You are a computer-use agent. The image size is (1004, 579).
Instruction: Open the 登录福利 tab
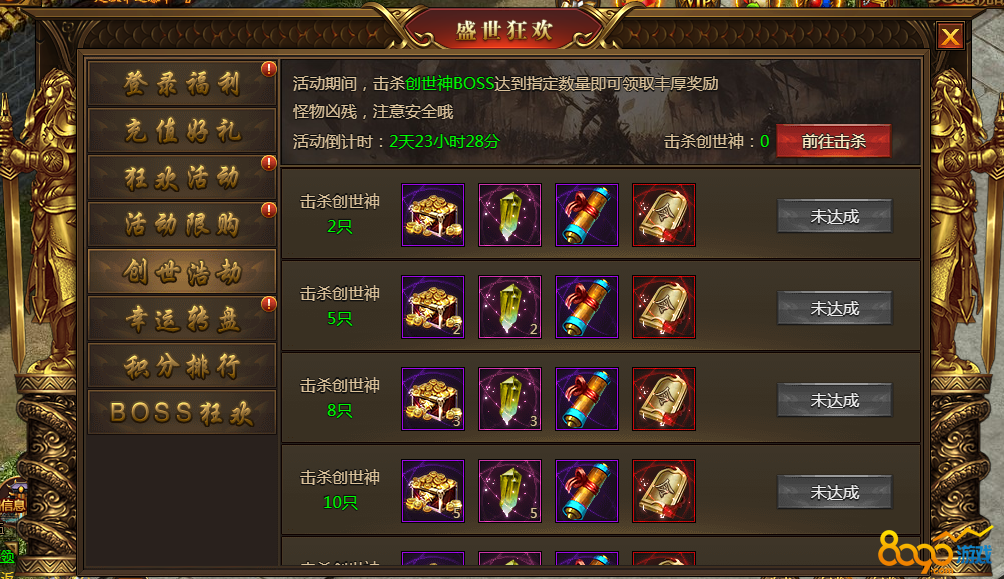(x=182, y=84)
